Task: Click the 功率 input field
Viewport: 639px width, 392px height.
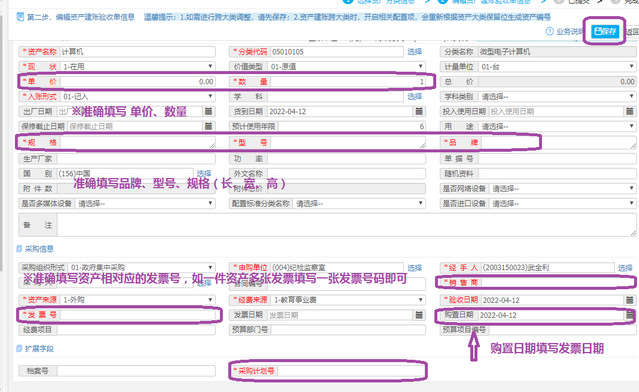Action: point(346,159)
